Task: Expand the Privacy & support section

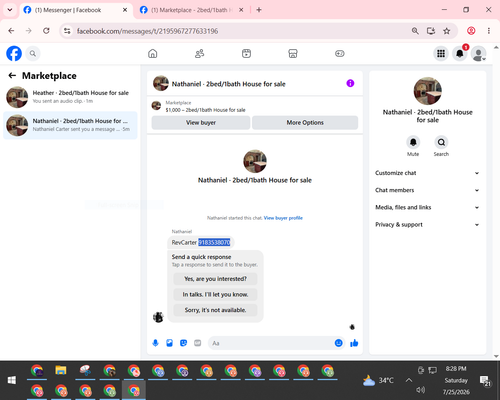Action: pos(427,225)
